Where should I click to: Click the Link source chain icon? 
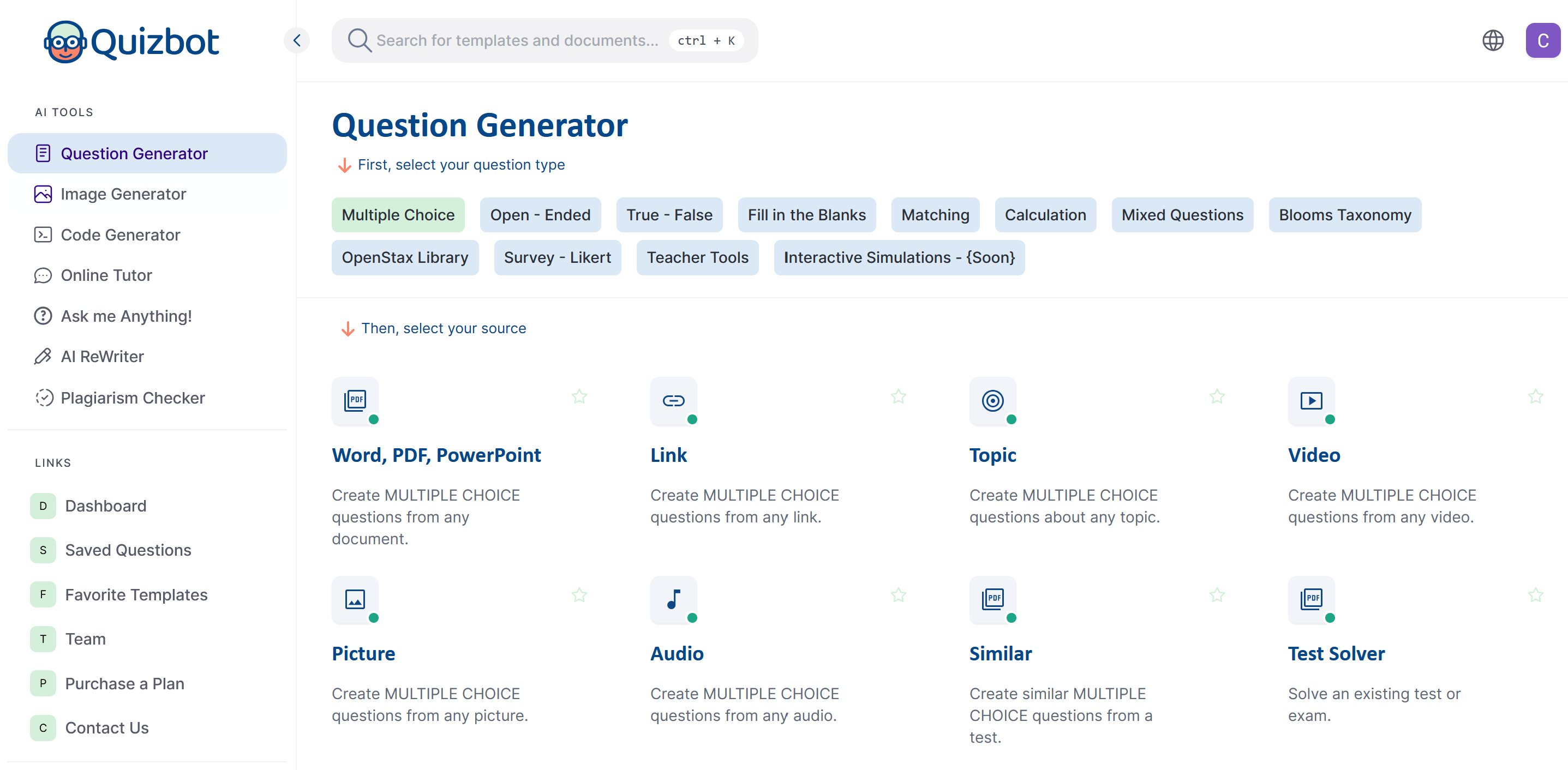673,401
